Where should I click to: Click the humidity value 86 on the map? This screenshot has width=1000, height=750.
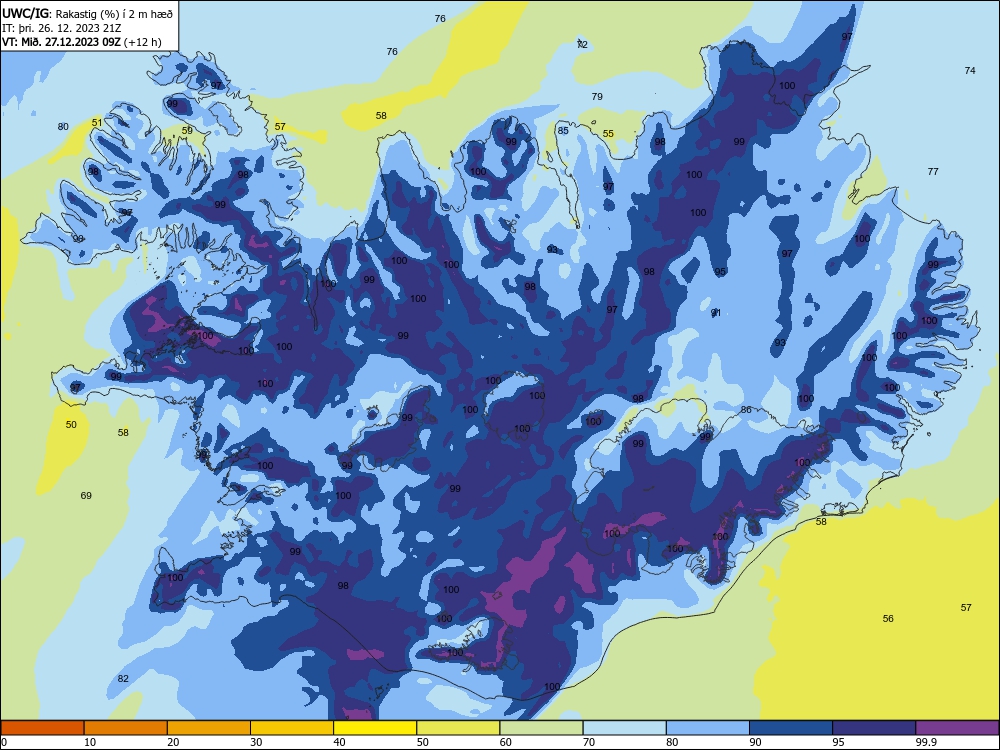(746, 410)
